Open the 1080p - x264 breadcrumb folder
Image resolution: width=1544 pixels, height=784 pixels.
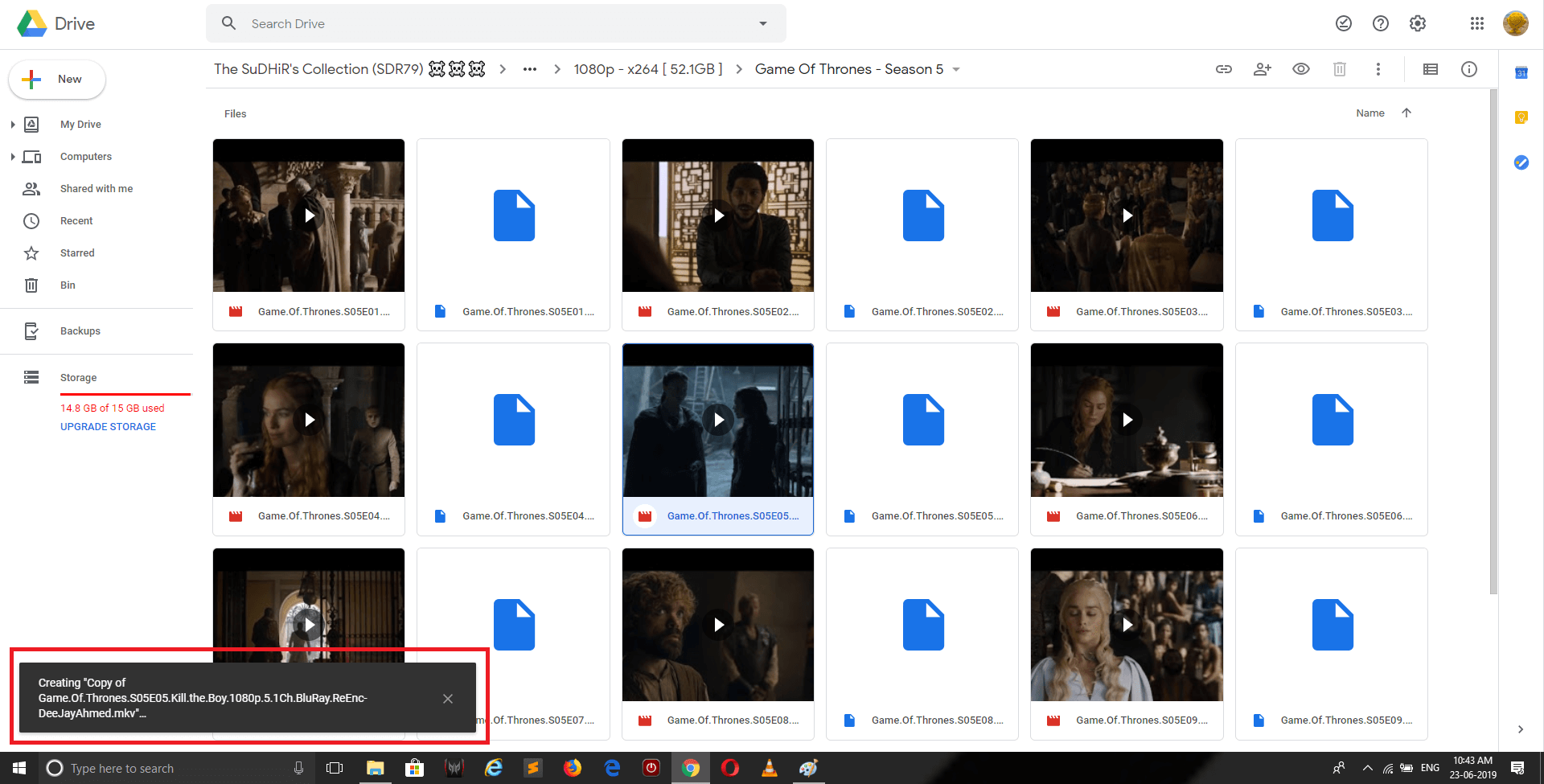(x=648, y=69)
